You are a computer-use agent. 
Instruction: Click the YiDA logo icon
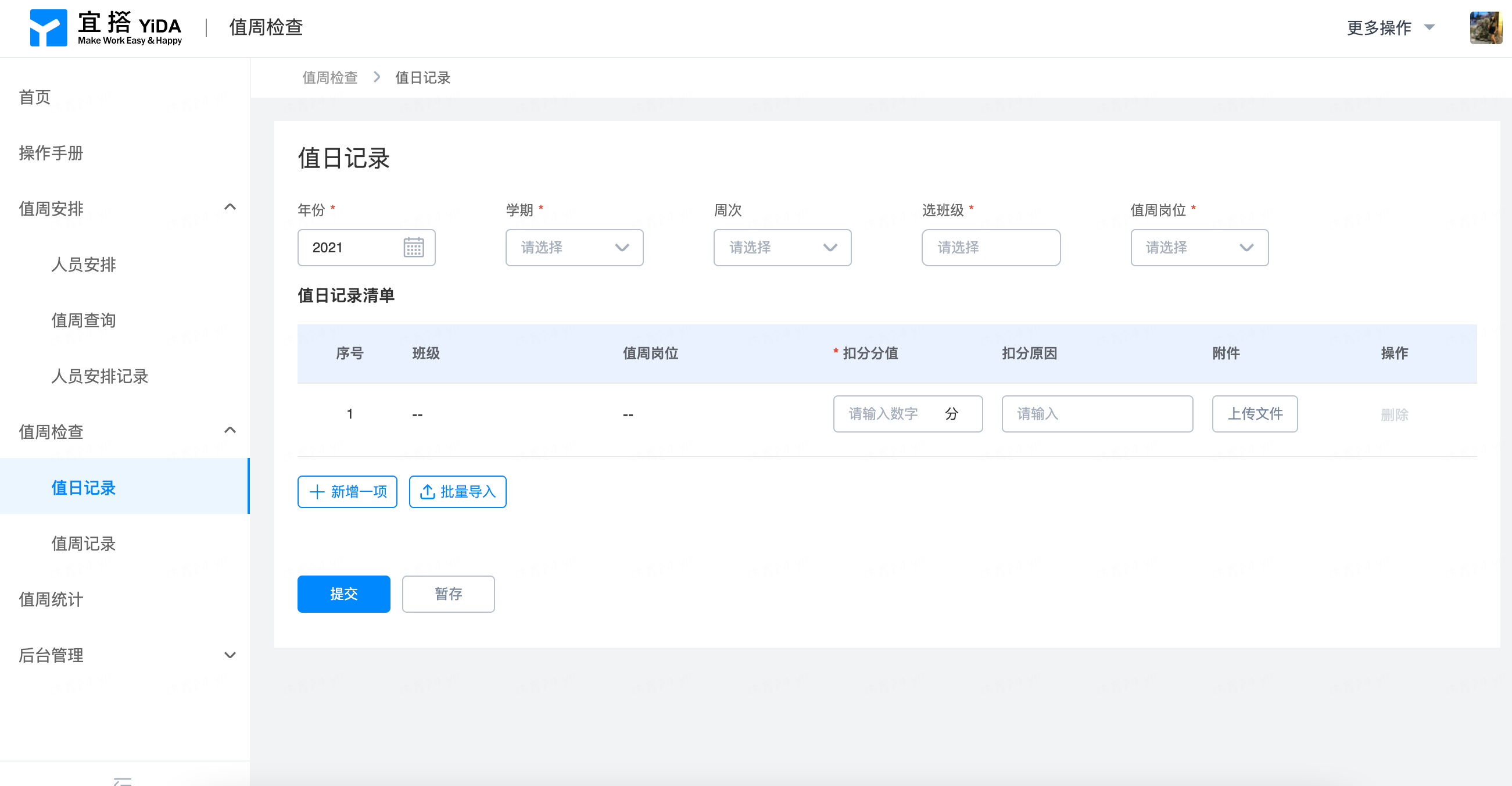(48, 27)
